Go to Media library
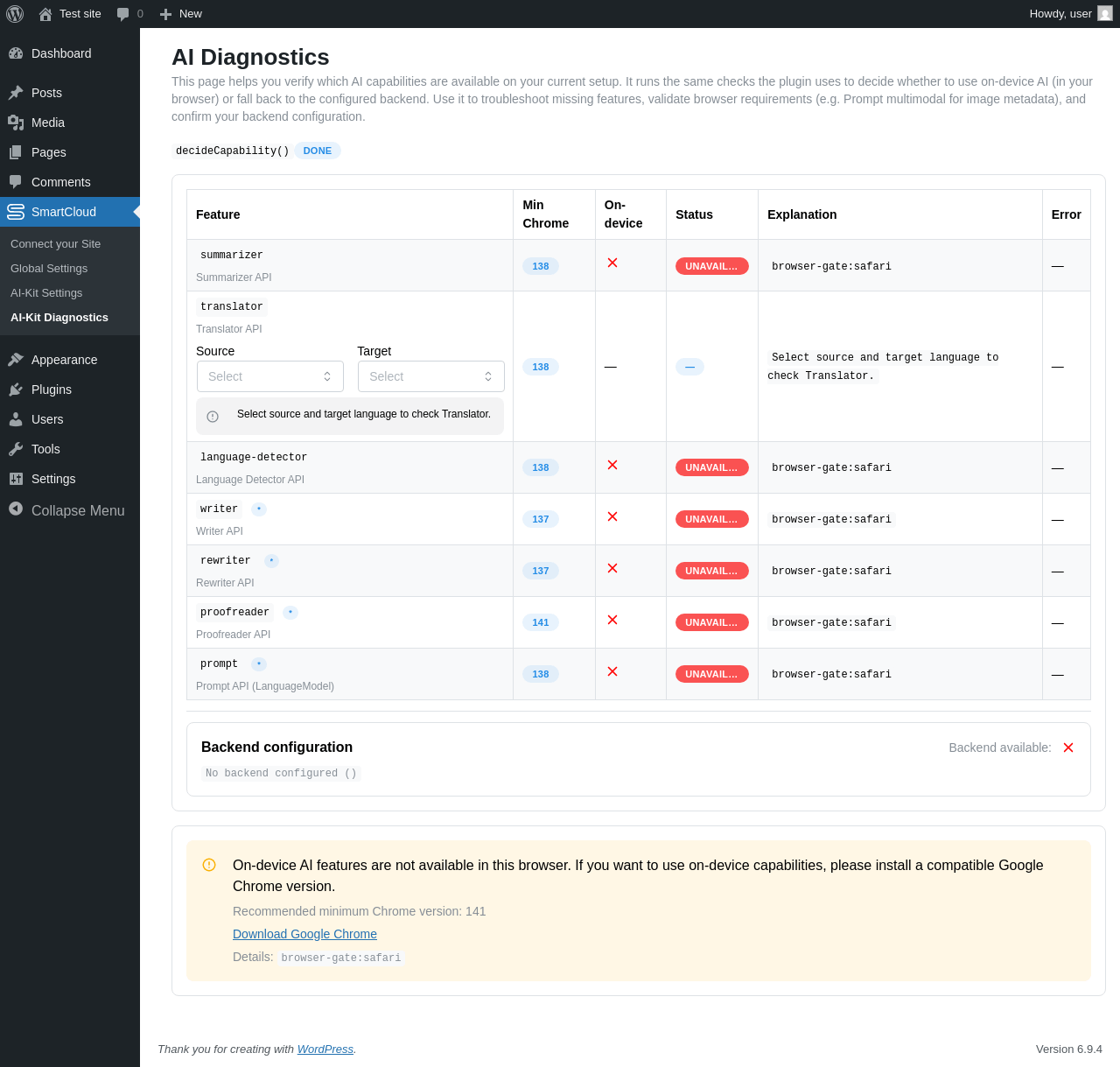Viewport: 1120px width, 1067px height. pos(47,123)
